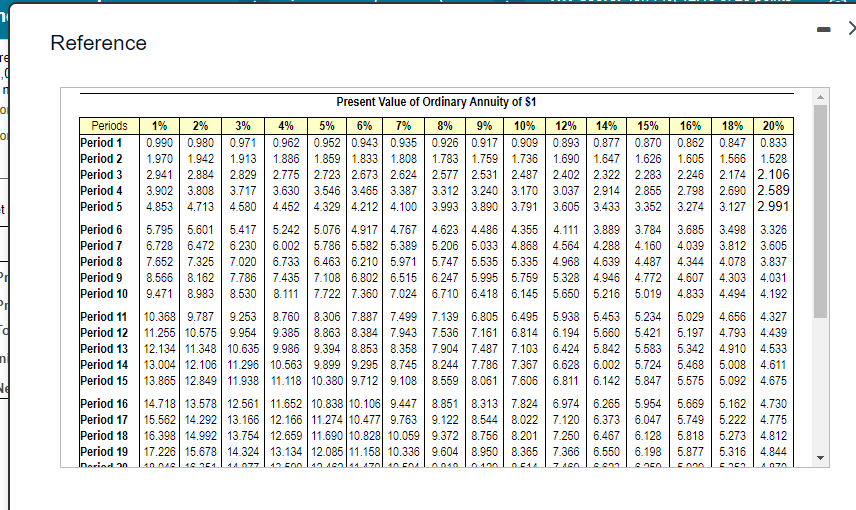Select the 14% column header
The width and height of the screenshot is (856, 510).
pos(607,126)
